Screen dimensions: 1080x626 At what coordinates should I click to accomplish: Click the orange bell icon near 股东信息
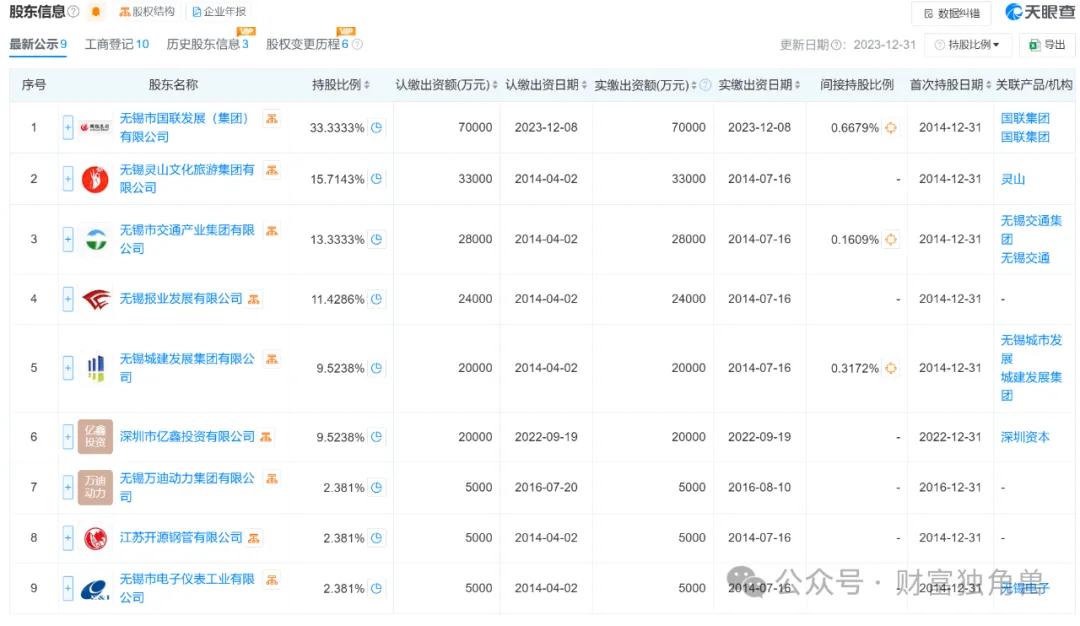coord(96,12)
